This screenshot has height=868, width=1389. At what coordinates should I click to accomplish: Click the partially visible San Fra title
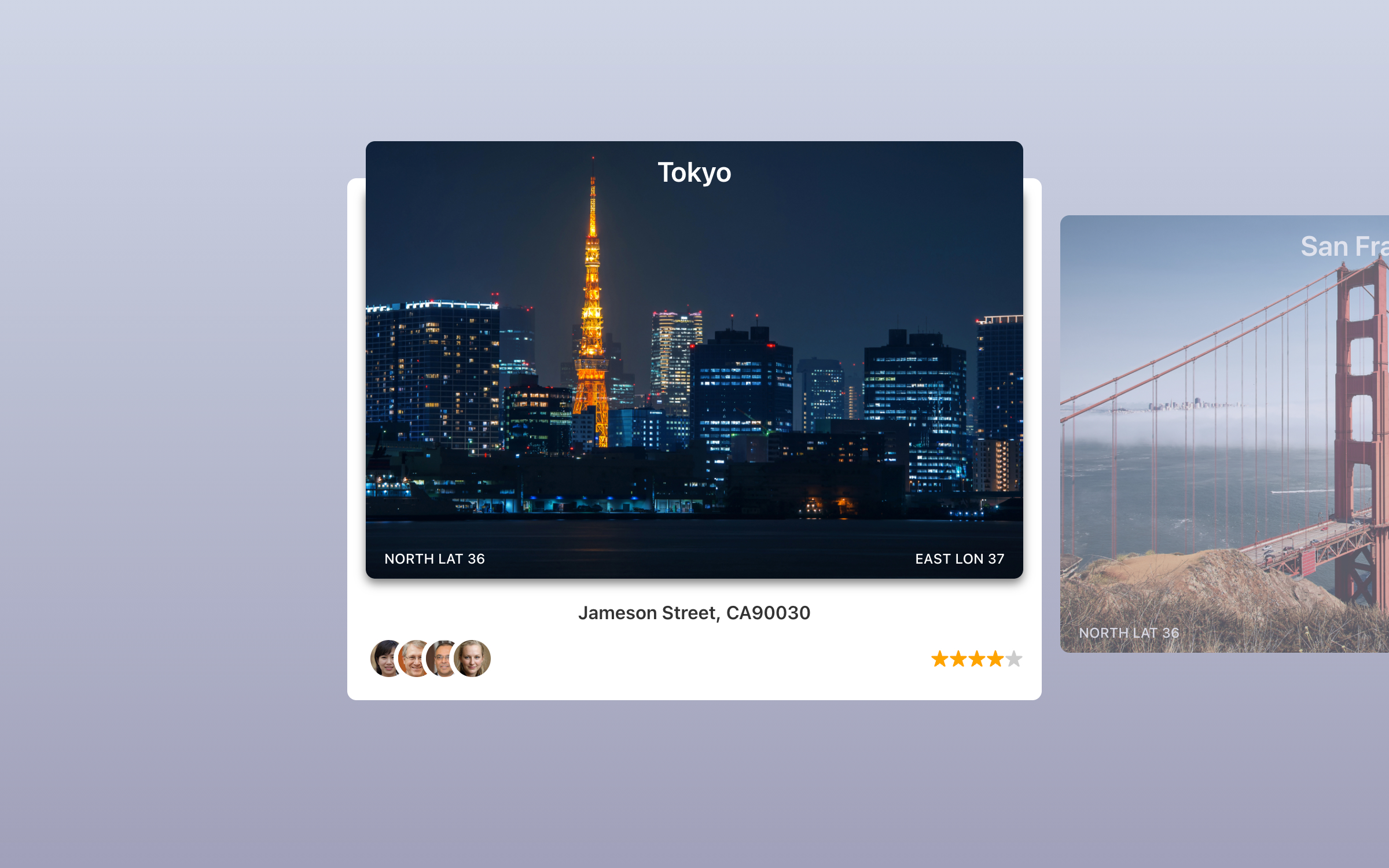1343,247
